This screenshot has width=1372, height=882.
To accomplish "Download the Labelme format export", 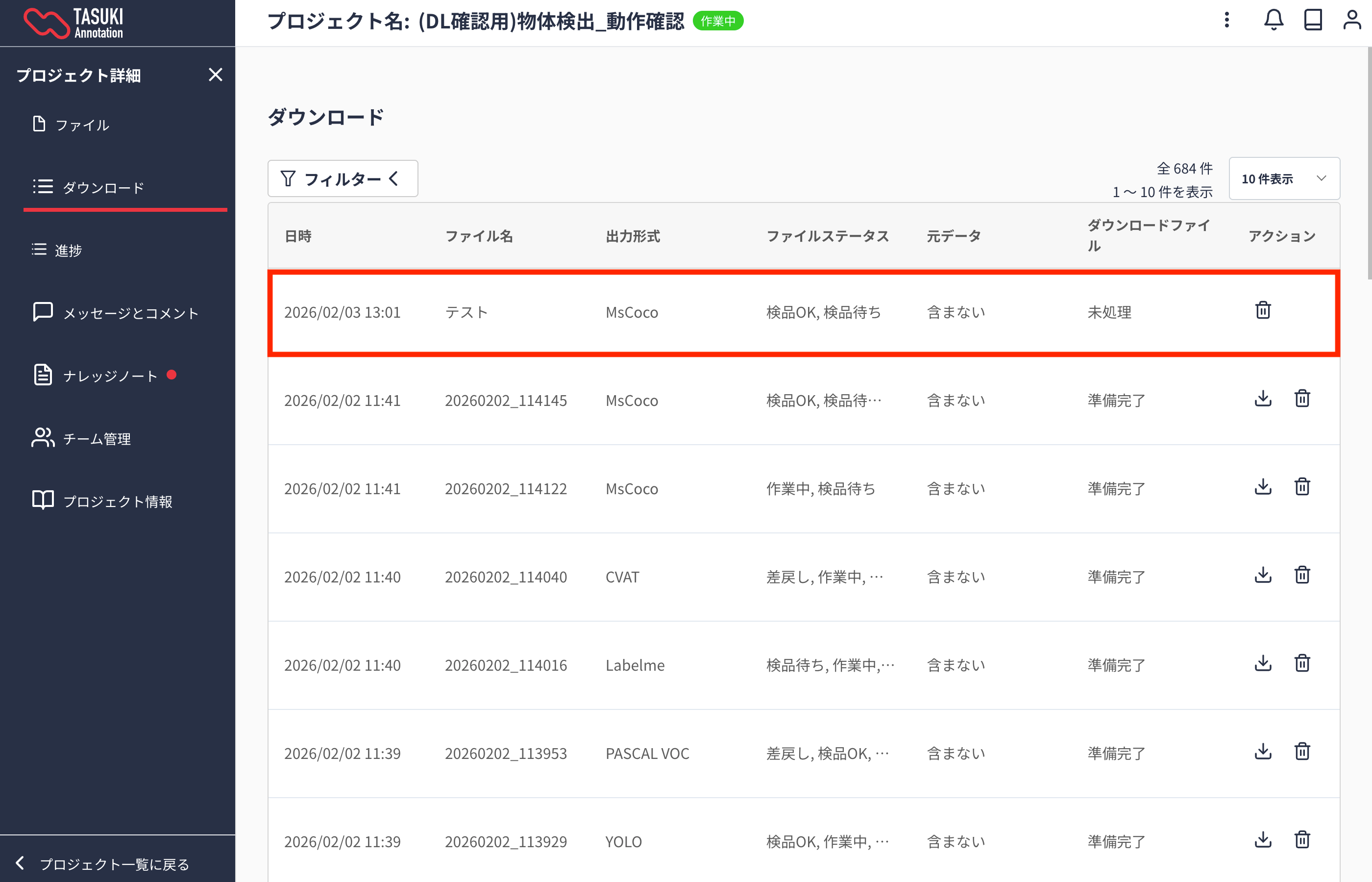I will [x=1263, y=663].
